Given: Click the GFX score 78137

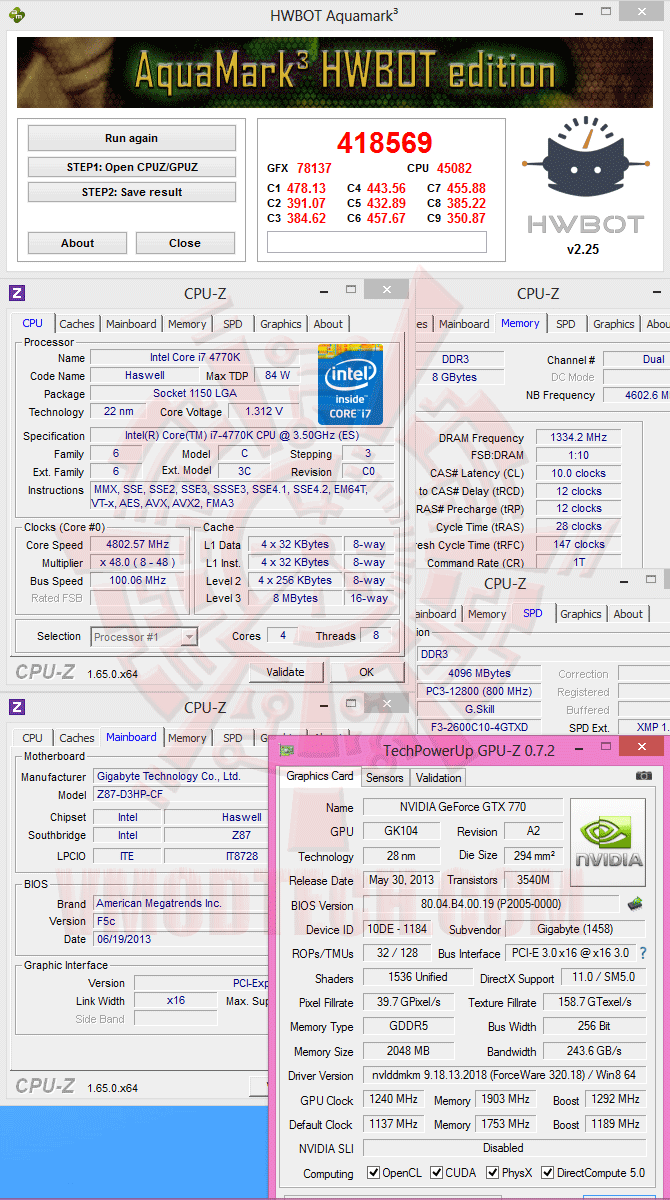Looking at the screenshot, I should 314,168.
